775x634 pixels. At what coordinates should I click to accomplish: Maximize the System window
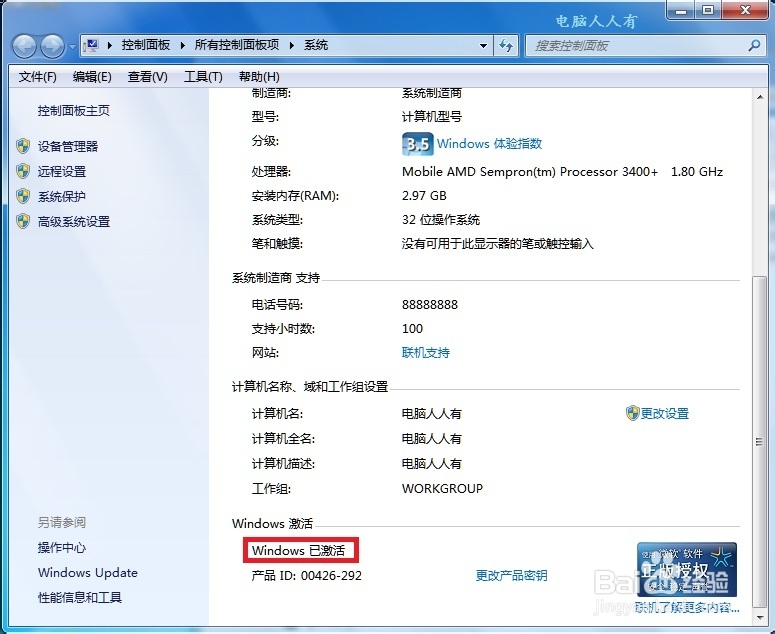pyautogui.click(x=708, y=10)
